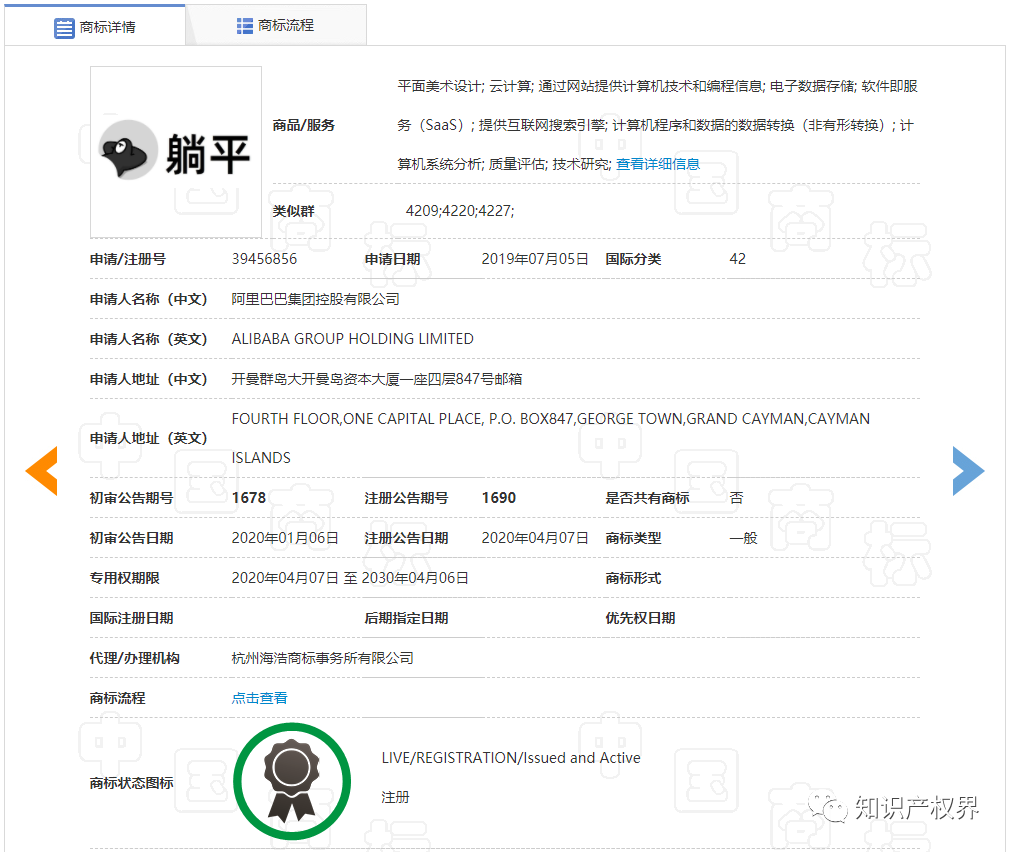Click the 优先权日期 label
This screenshot has width=1012, height=852.
click(x=640, y=618)
